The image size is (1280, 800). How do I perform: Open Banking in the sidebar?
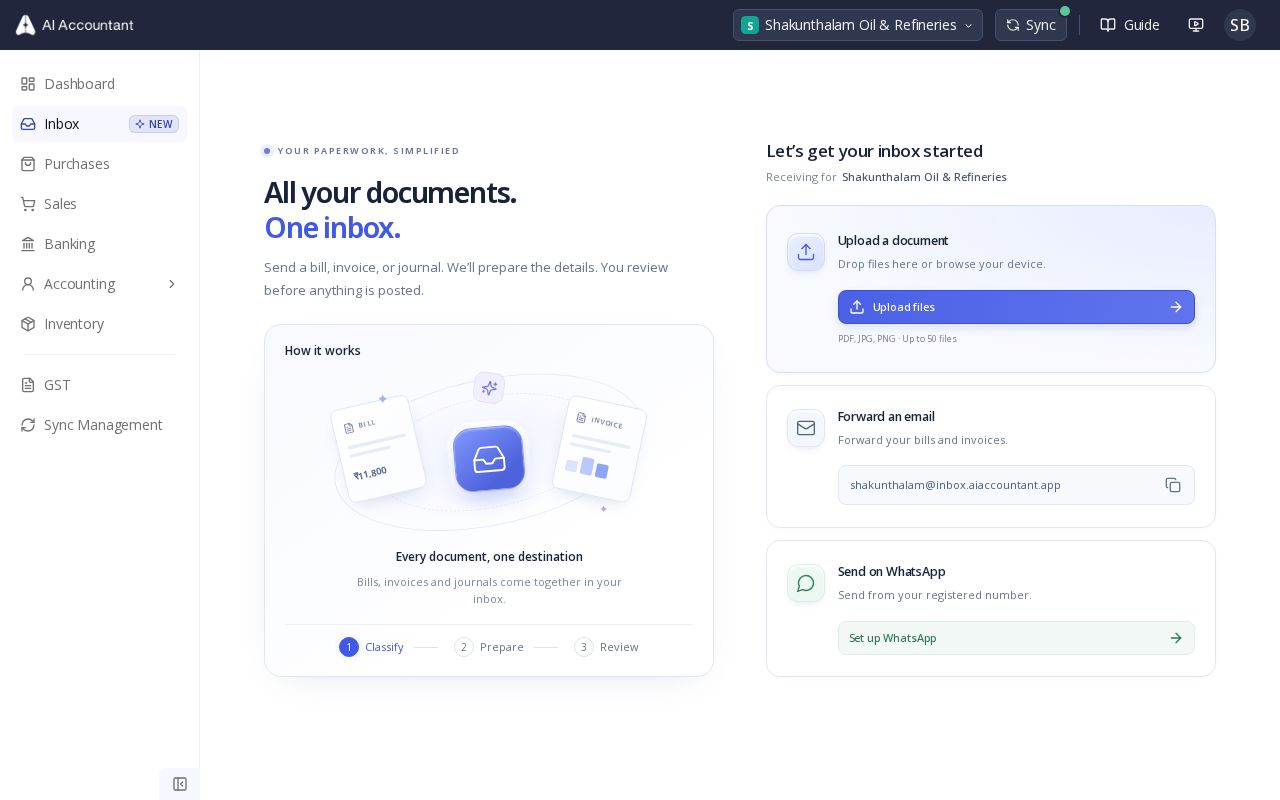[99, 244]
